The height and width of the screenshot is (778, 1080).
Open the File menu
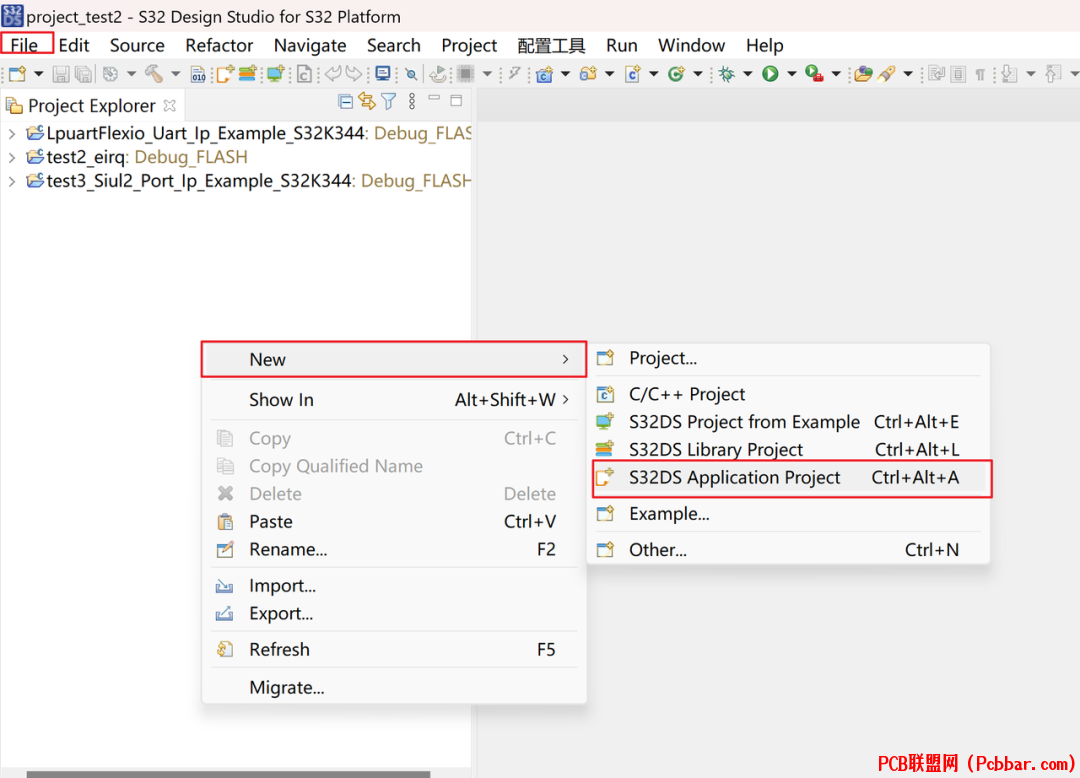25,45
